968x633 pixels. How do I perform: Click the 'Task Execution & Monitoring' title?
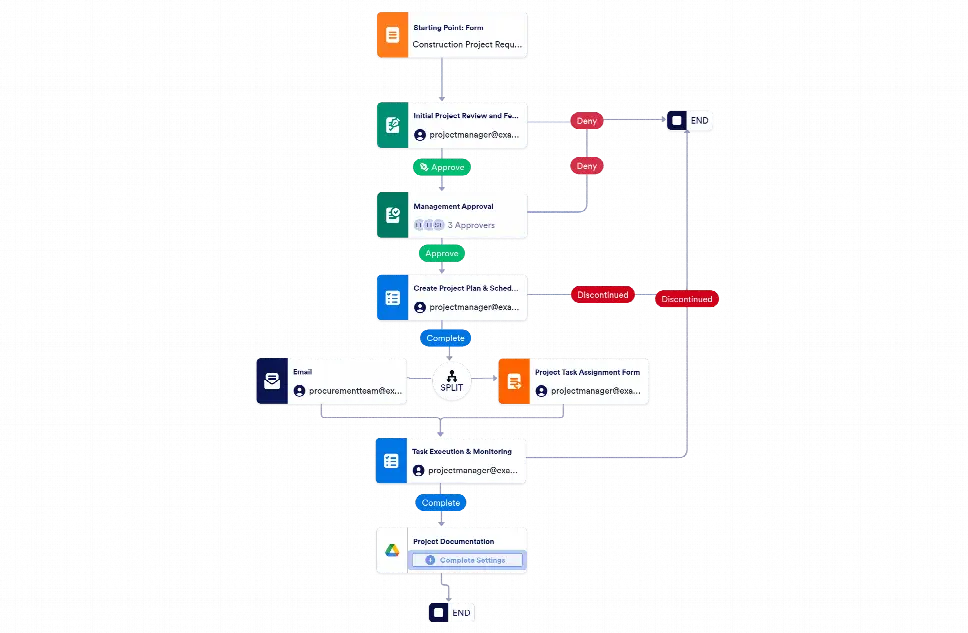click(462, 451)
